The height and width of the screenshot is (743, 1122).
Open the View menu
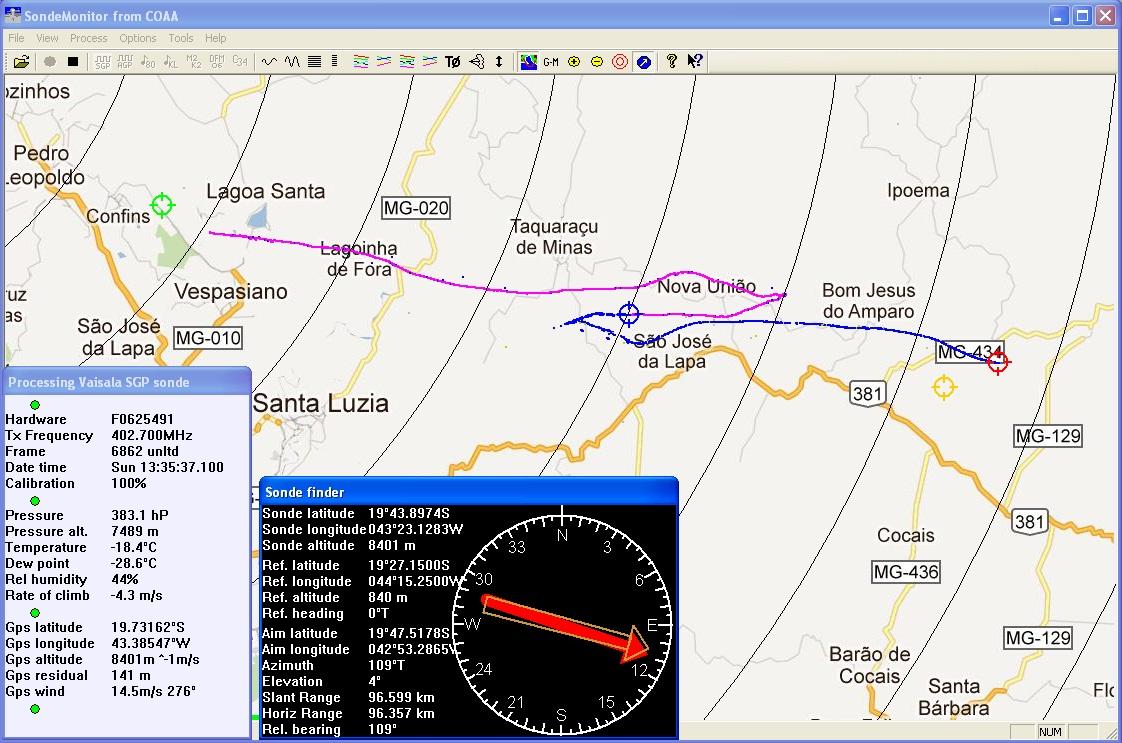47,38
